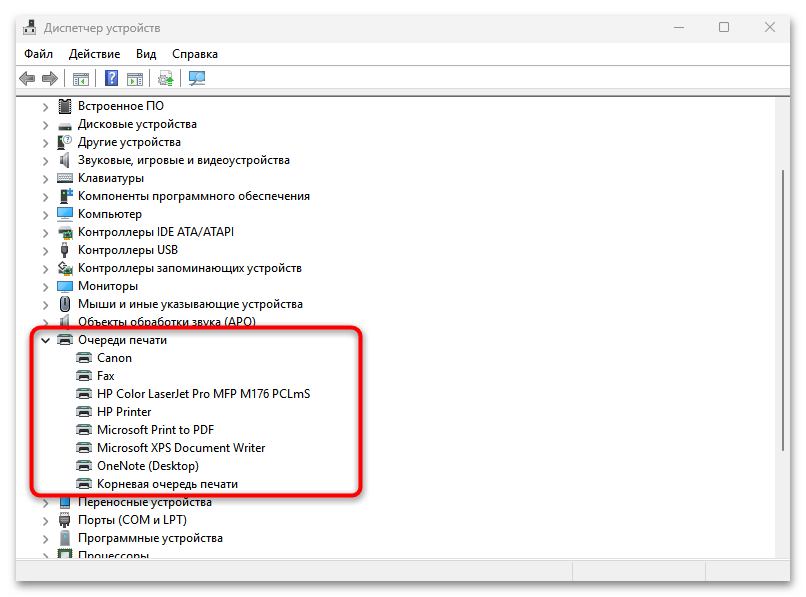Click the Microsoft Print to PDF icon
The image size is (806, 597).
tap(84, 429)
